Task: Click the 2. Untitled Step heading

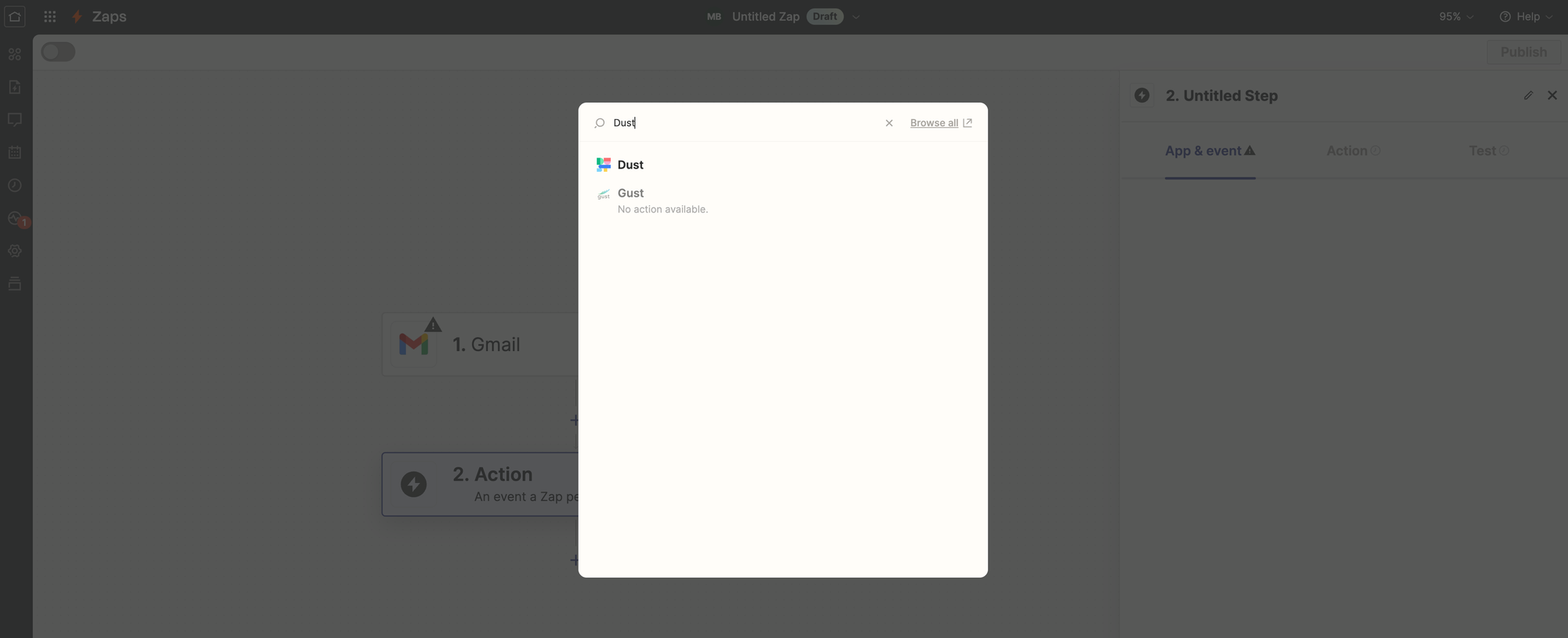Action: tap(1221, 96)
